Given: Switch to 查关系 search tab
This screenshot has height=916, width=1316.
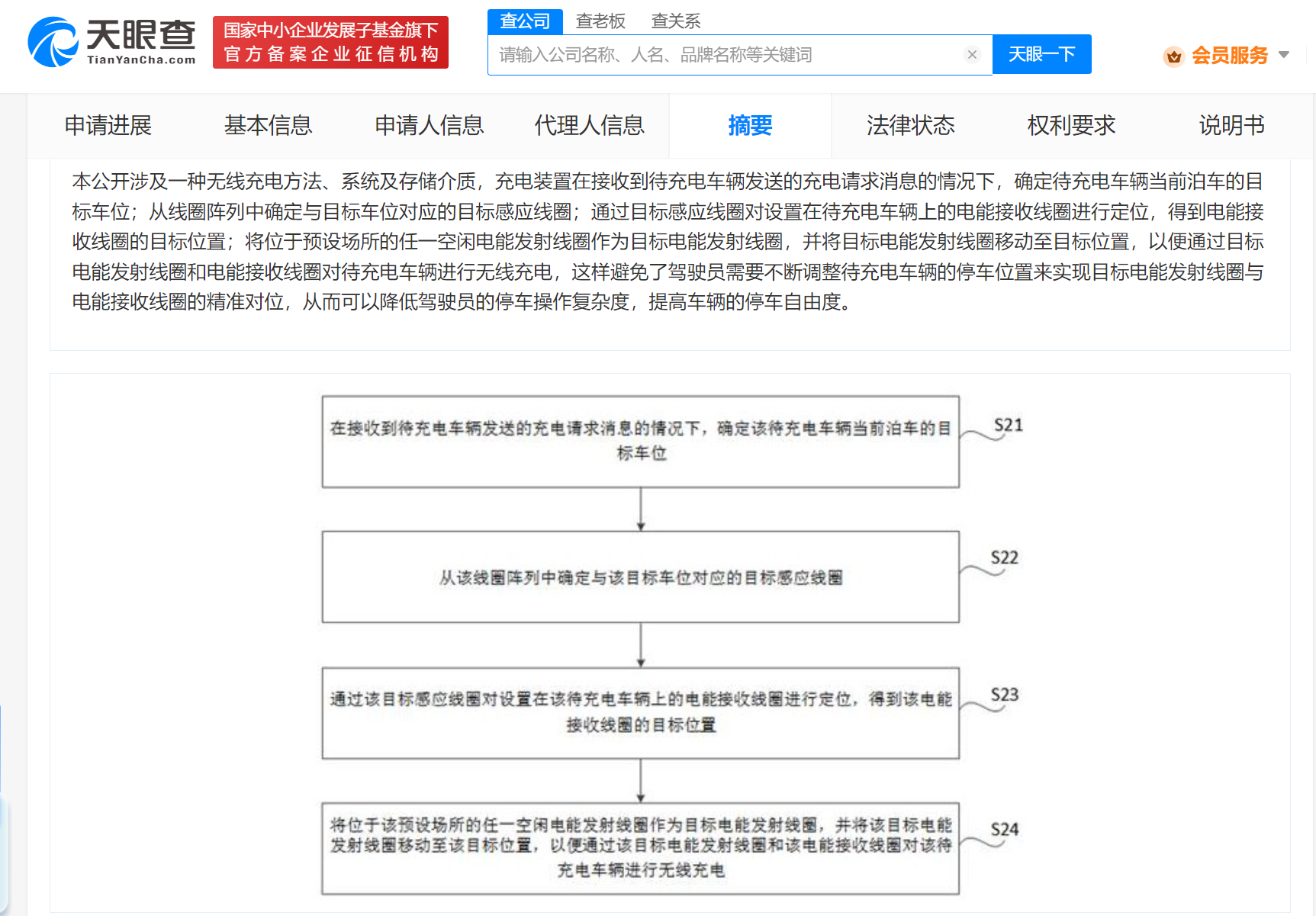Looking at the screenshot, I should pos(675,21).
